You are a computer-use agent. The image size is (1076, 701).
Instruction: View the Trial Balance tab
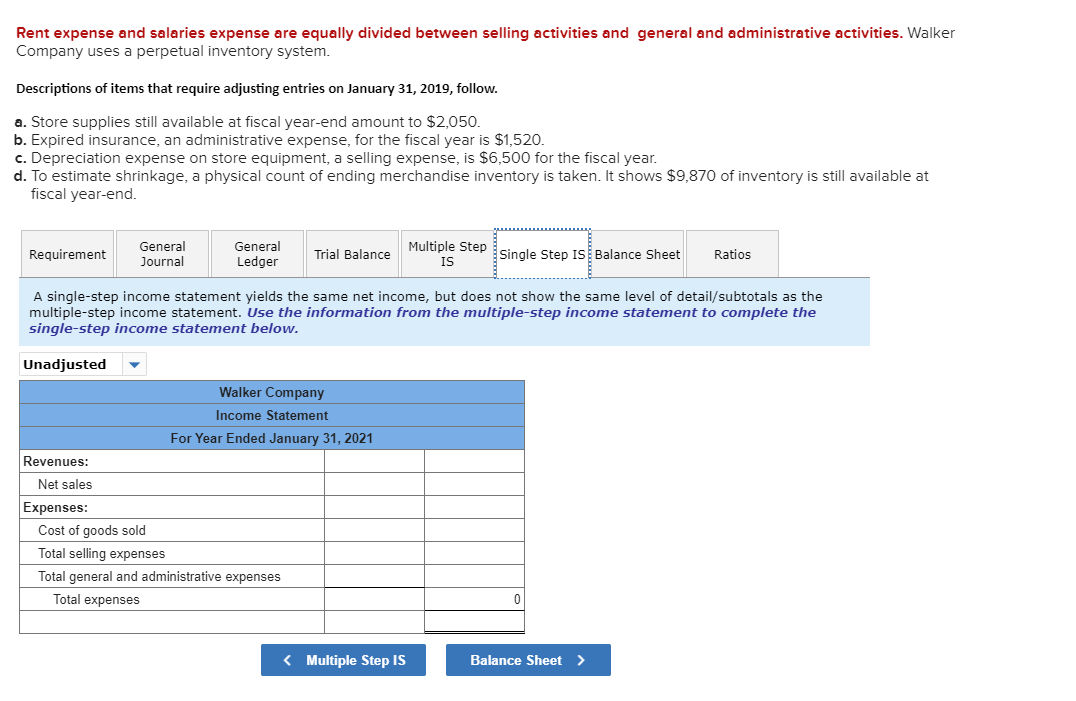coord(352,253)
